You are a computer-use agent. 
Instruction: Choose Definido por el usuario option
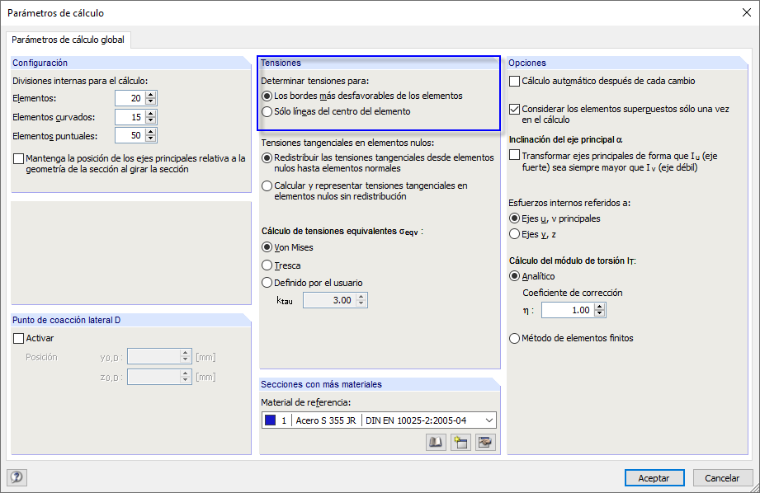[x=267, y=283]
